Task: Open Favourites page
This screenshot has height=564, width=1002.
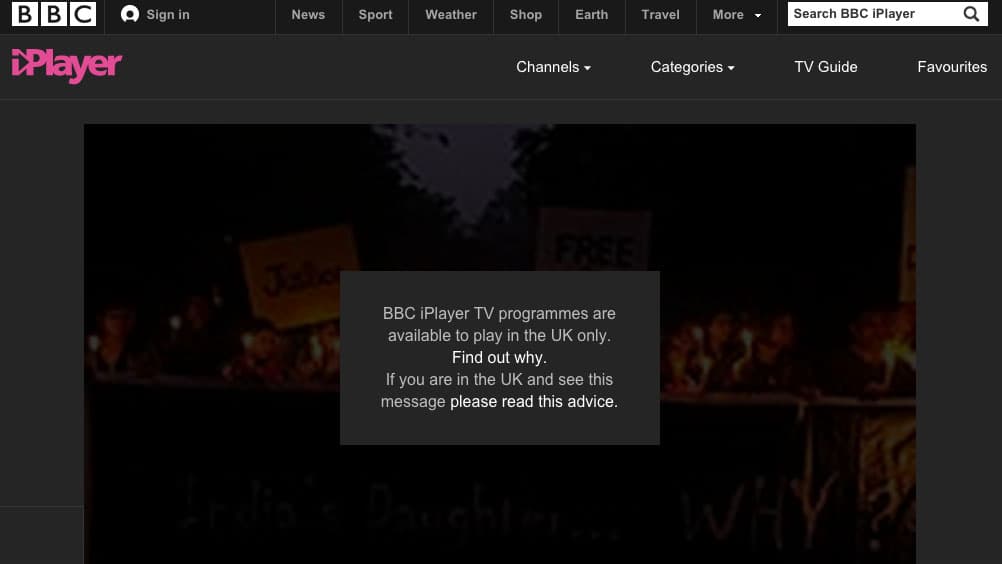Action: tap(952, 67)
